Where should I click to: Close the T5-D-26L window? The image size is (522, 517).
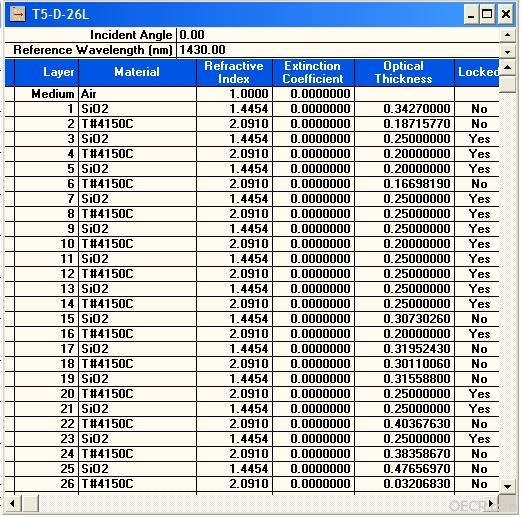(506, 14)
